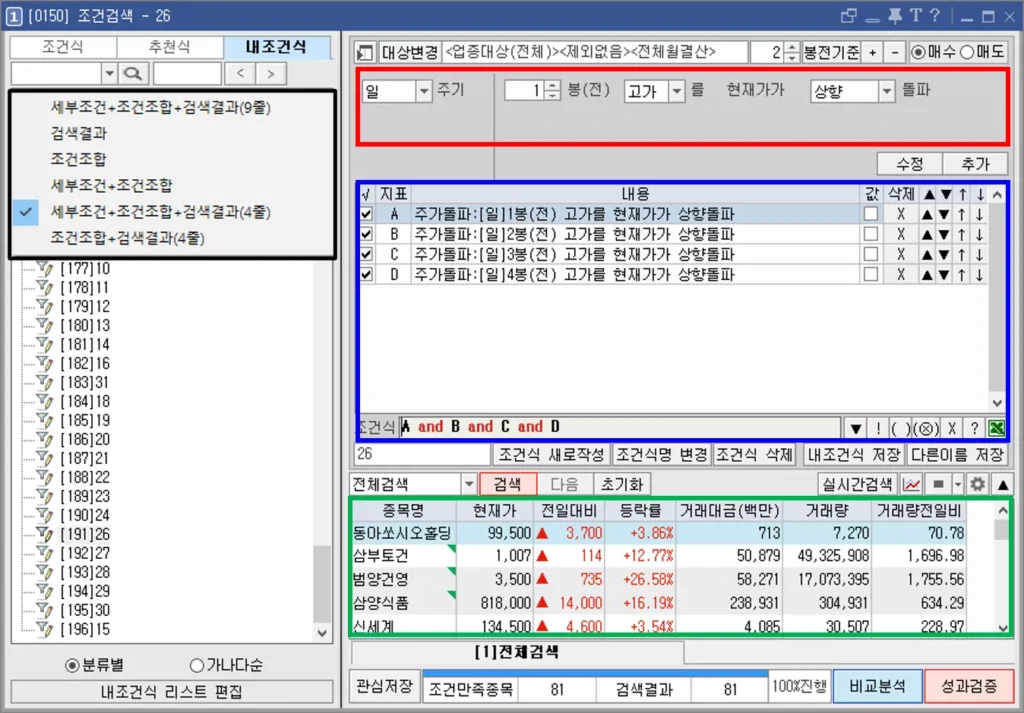This screenshot has width=1024, height=713.
Task: Click the A and B and C and D formula field
Action: click(620, 428)
